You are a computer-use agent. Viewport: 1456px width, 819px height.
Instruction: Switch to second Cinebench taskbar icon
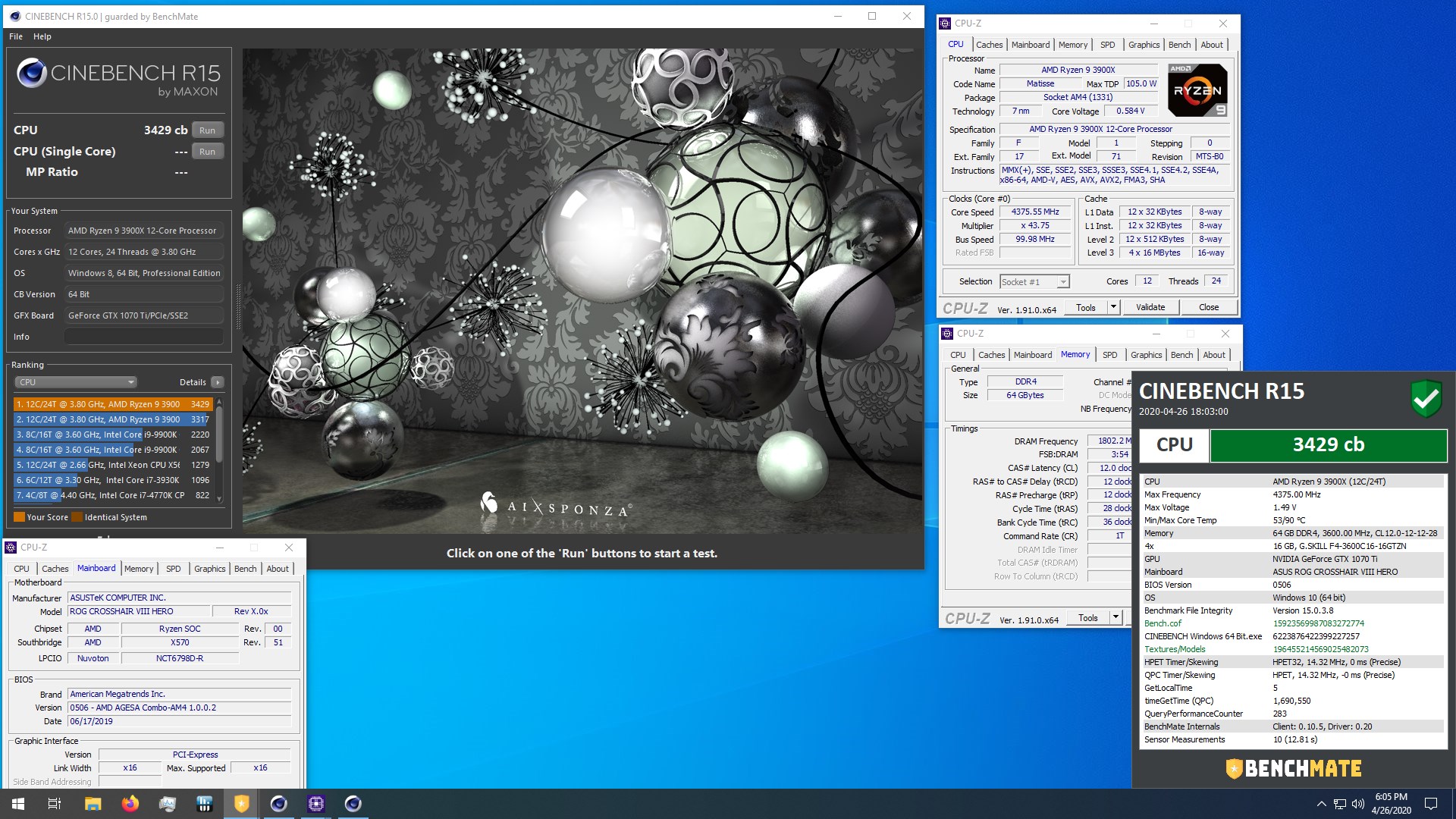(x=353, y=804)
